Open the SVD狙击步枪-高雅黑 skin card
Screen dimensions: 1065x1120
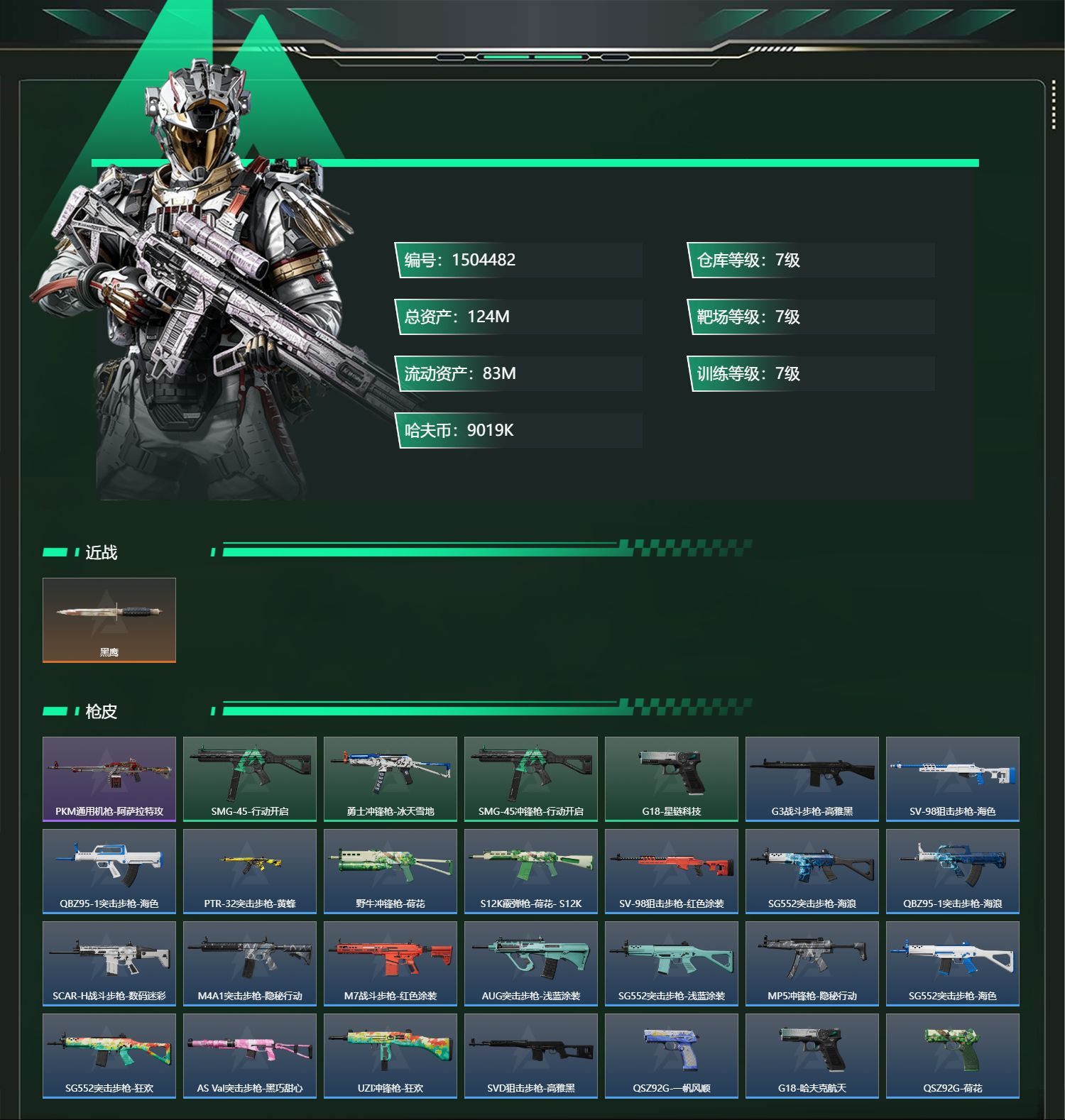coord(531,1056)
